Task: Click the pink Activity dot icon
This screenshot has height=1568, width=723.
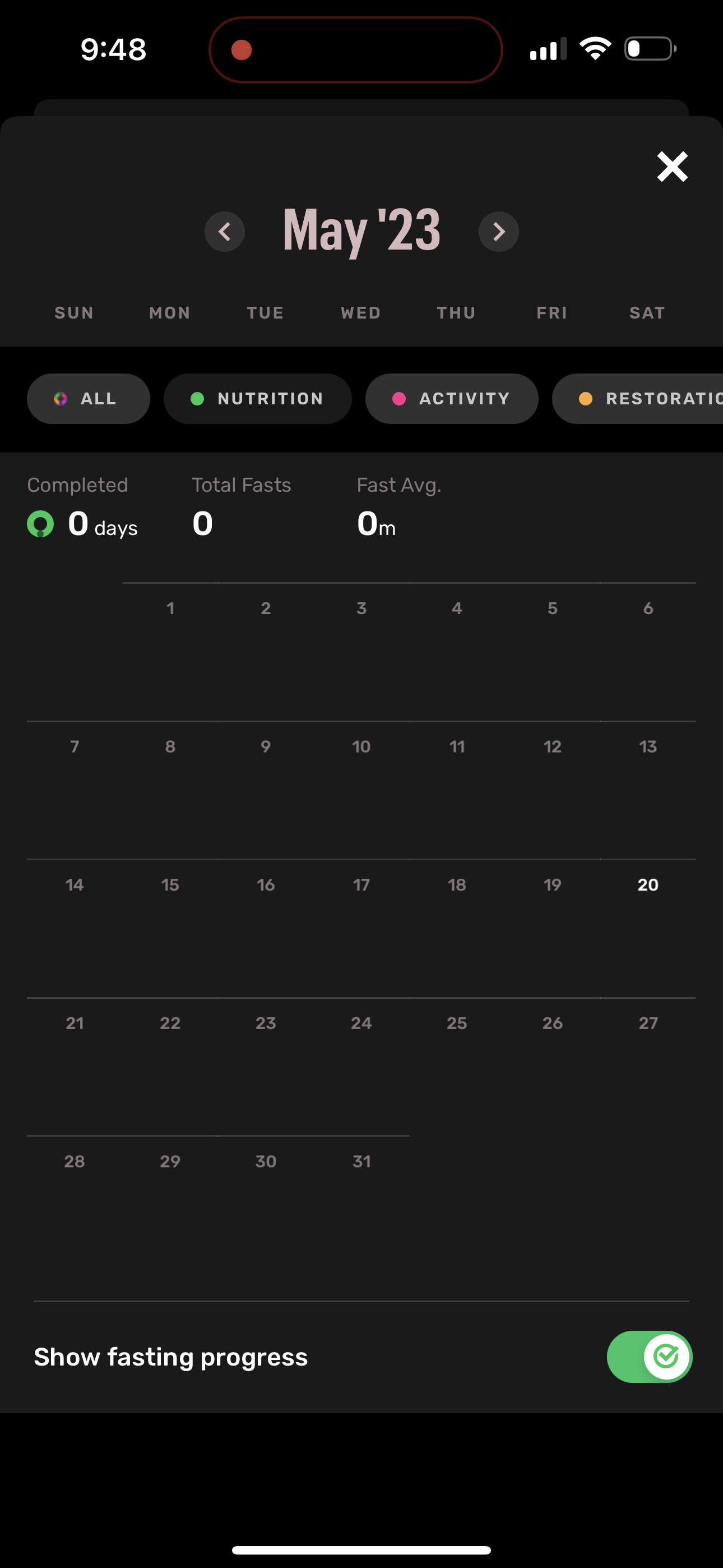Action: coord(399,399)
